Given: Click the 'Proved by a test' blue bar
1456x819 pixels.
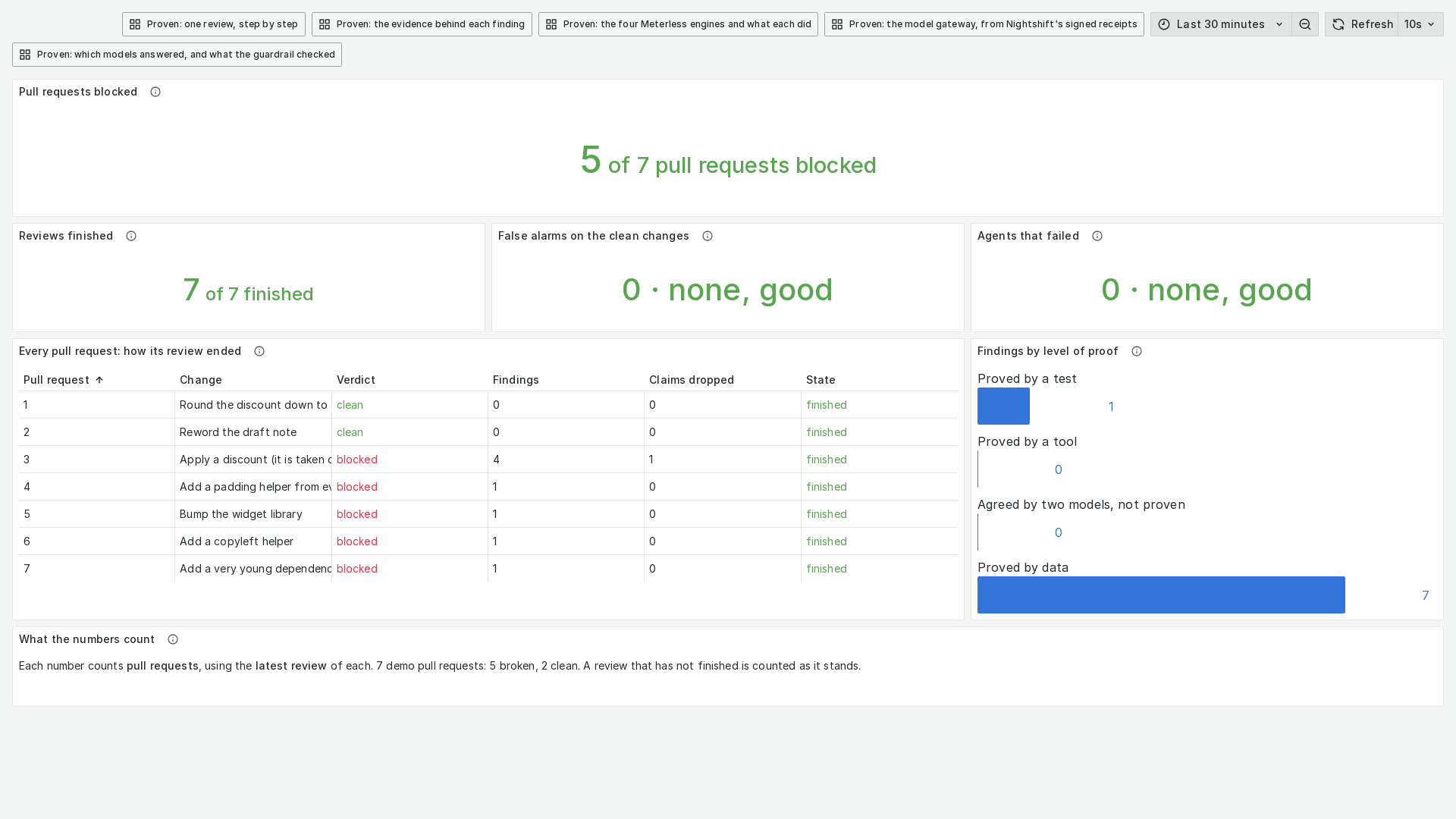Looking at the screenshot, I should pos(1003,406).
